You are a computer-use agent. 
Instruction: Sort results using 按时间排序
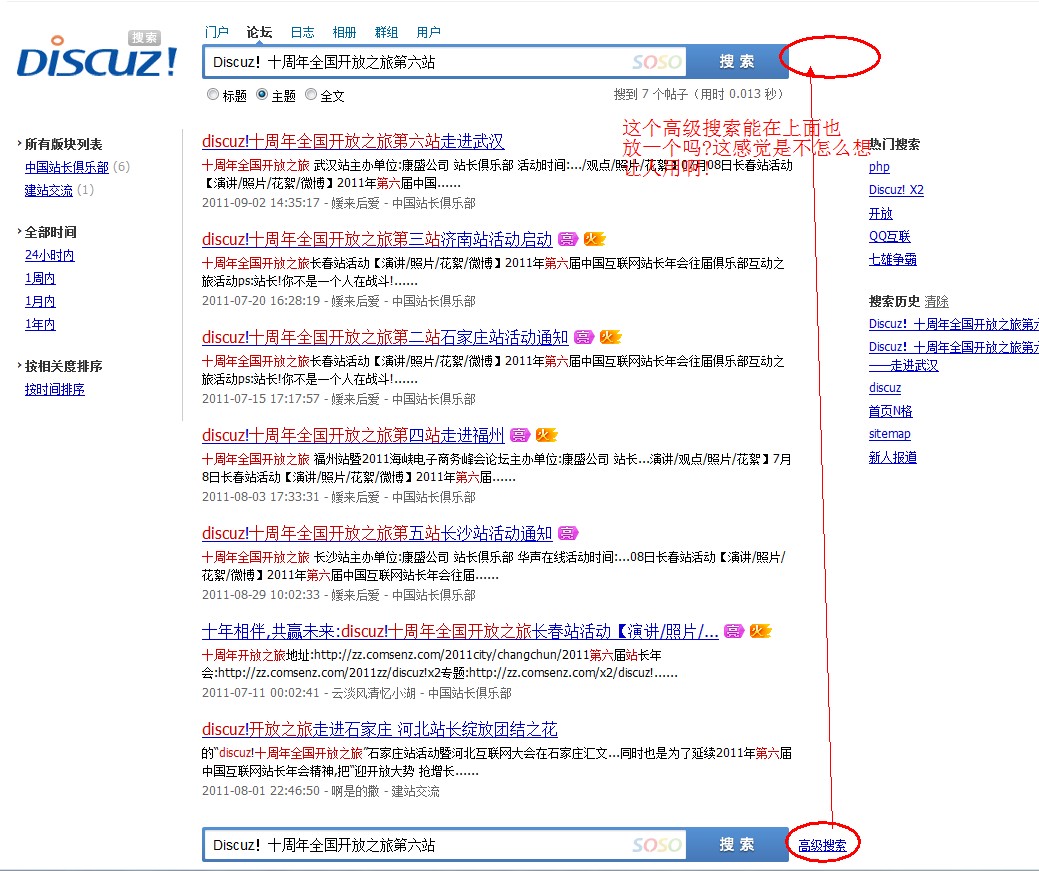[x=55, y=389]
